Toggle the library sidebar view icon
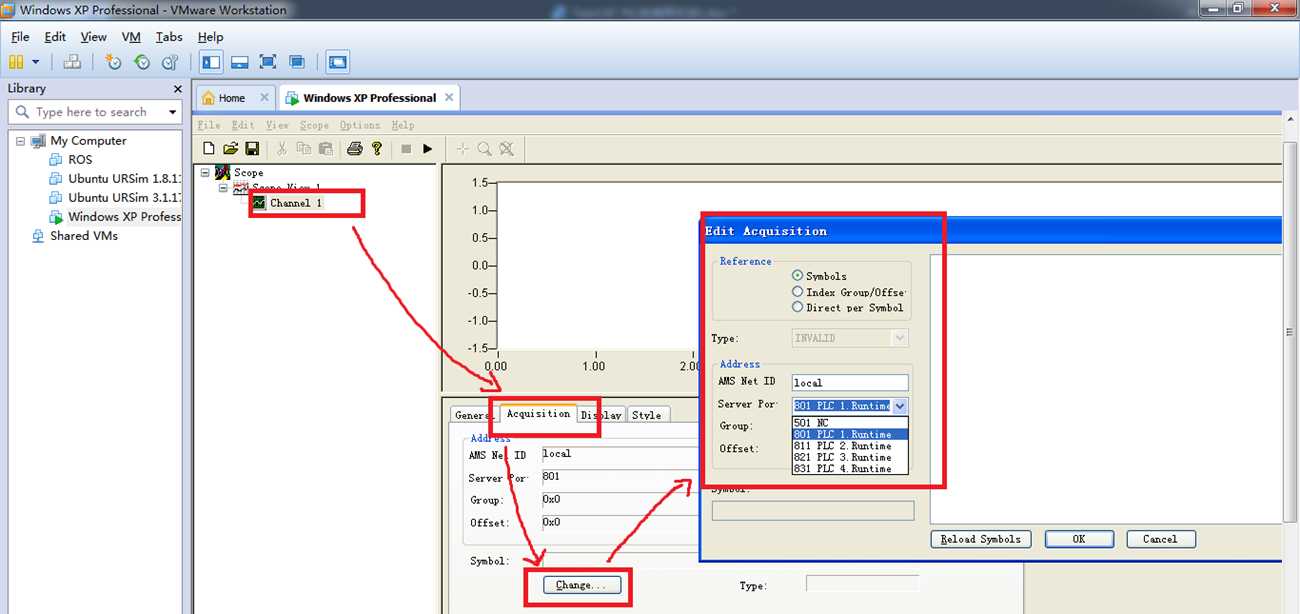The image size is (1300, 614). [211, 62]
